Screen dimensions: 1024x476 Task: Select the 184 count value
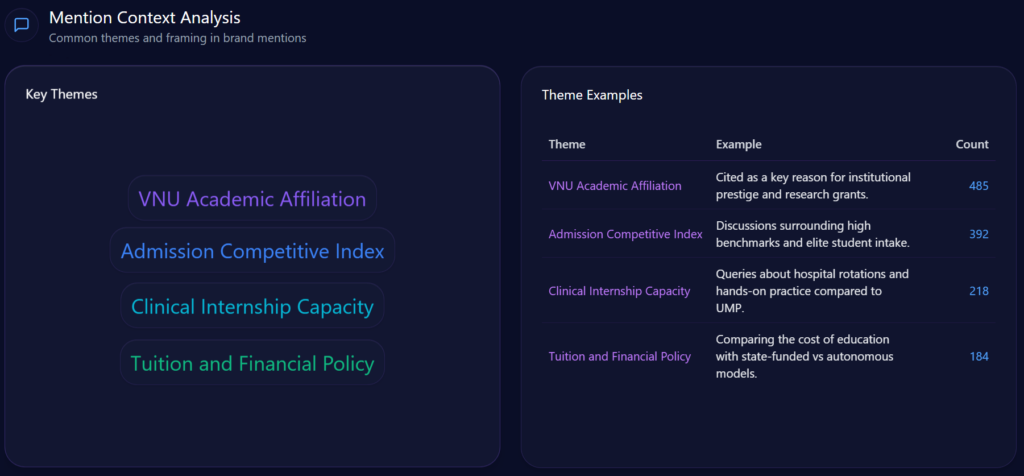click(x=978, y=356)
